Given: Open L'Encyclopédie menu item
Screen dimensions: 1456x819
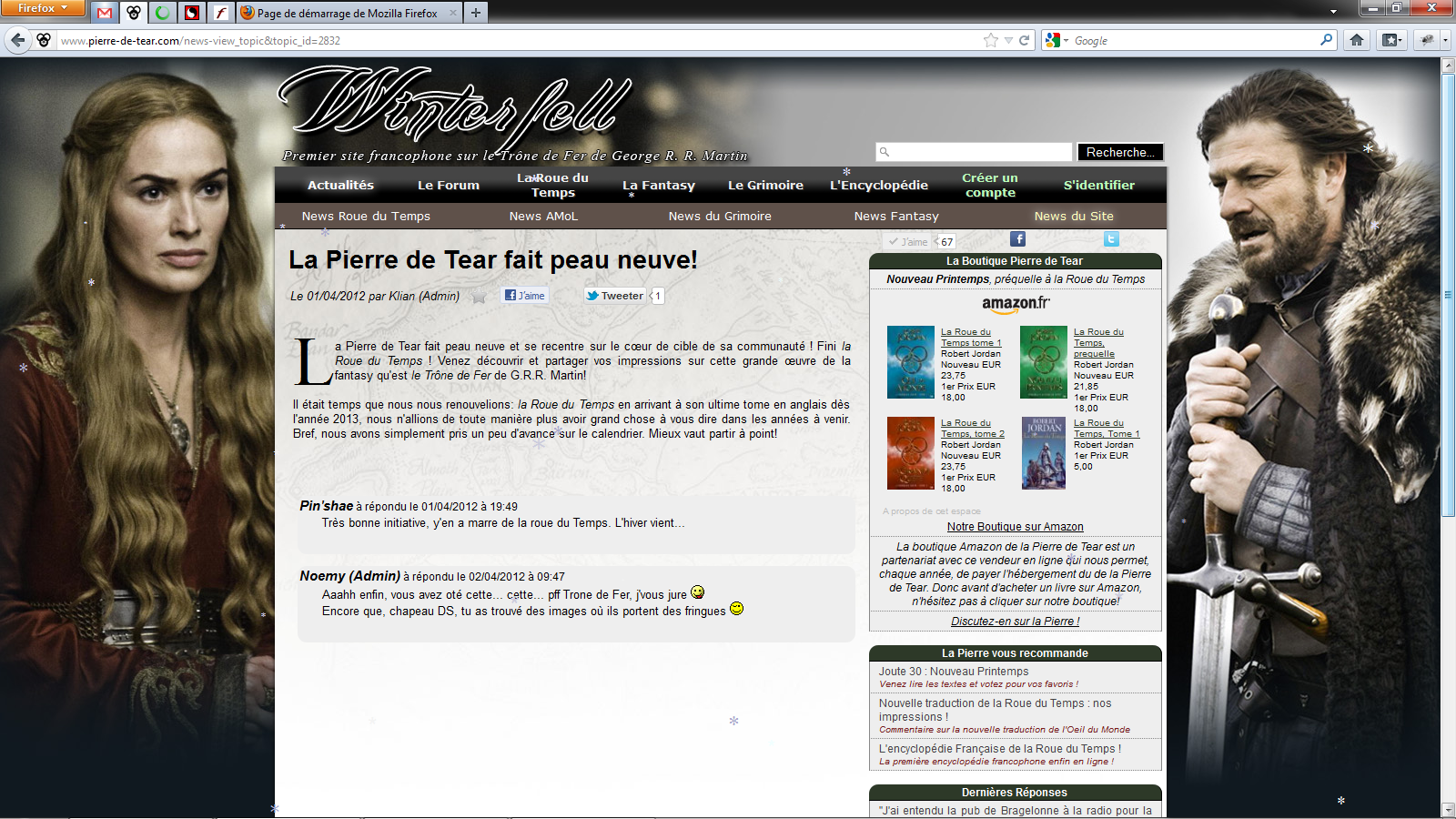Looking at the screenshot, I should 879,185.
